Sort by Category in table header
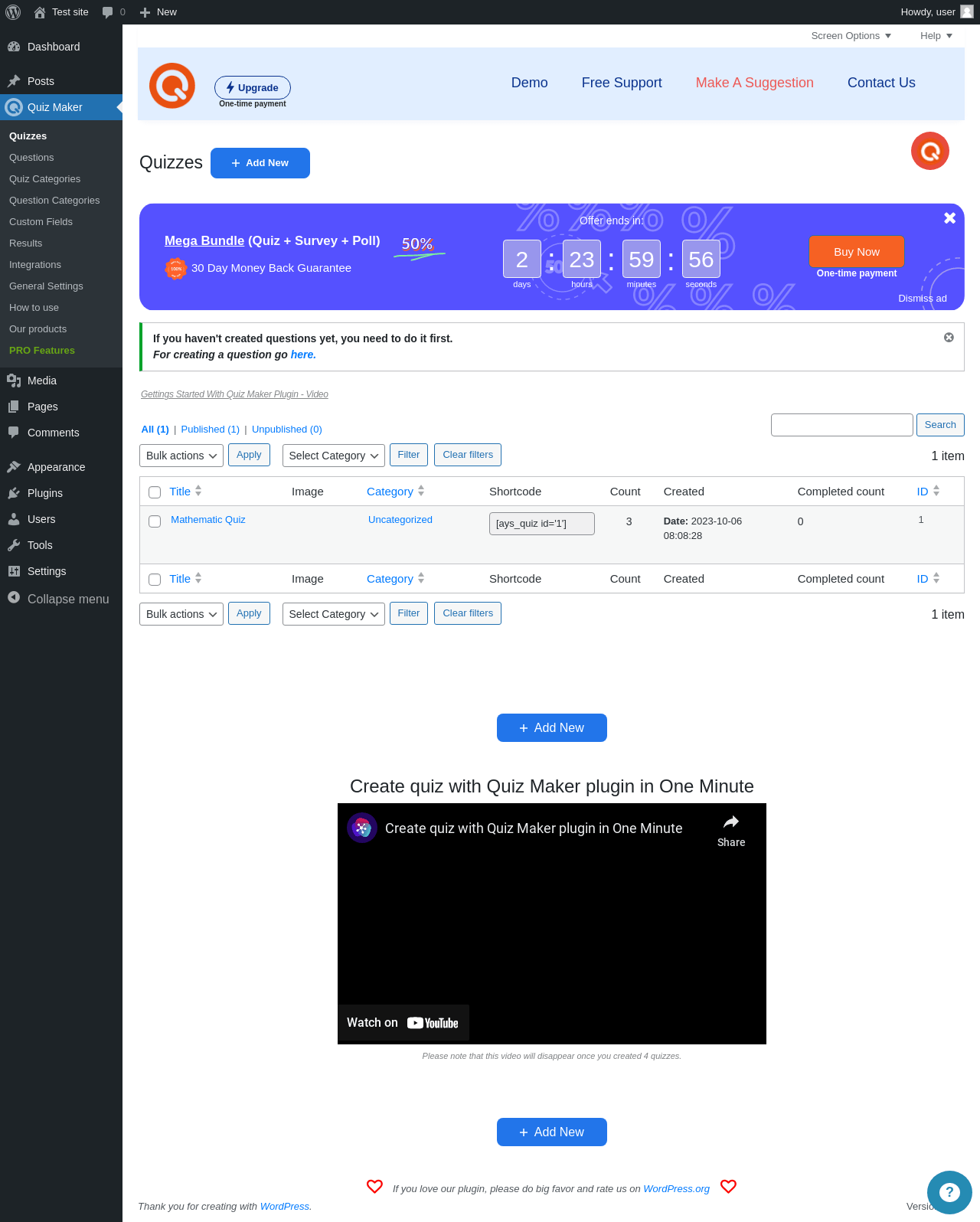This screenshot has height=1222, width=980. [395, 492]
